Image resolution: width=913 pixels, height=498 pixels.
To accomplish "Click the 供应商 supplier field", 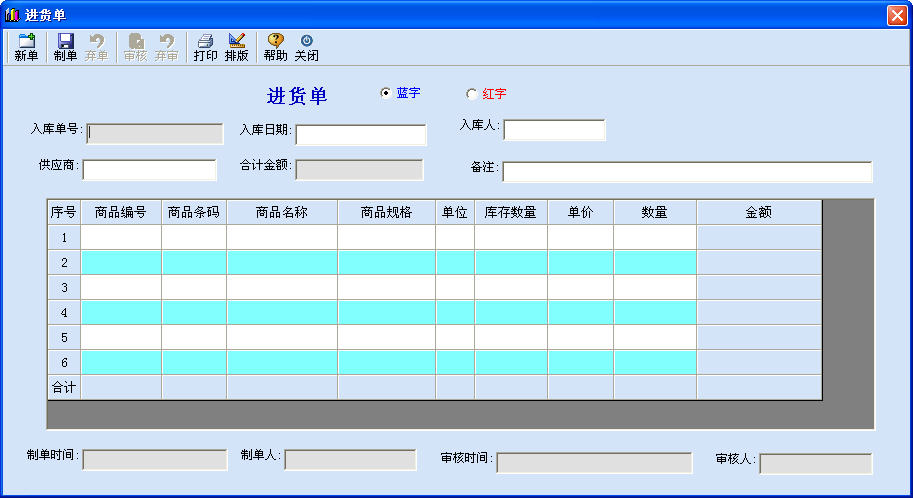I will (149, 170).
